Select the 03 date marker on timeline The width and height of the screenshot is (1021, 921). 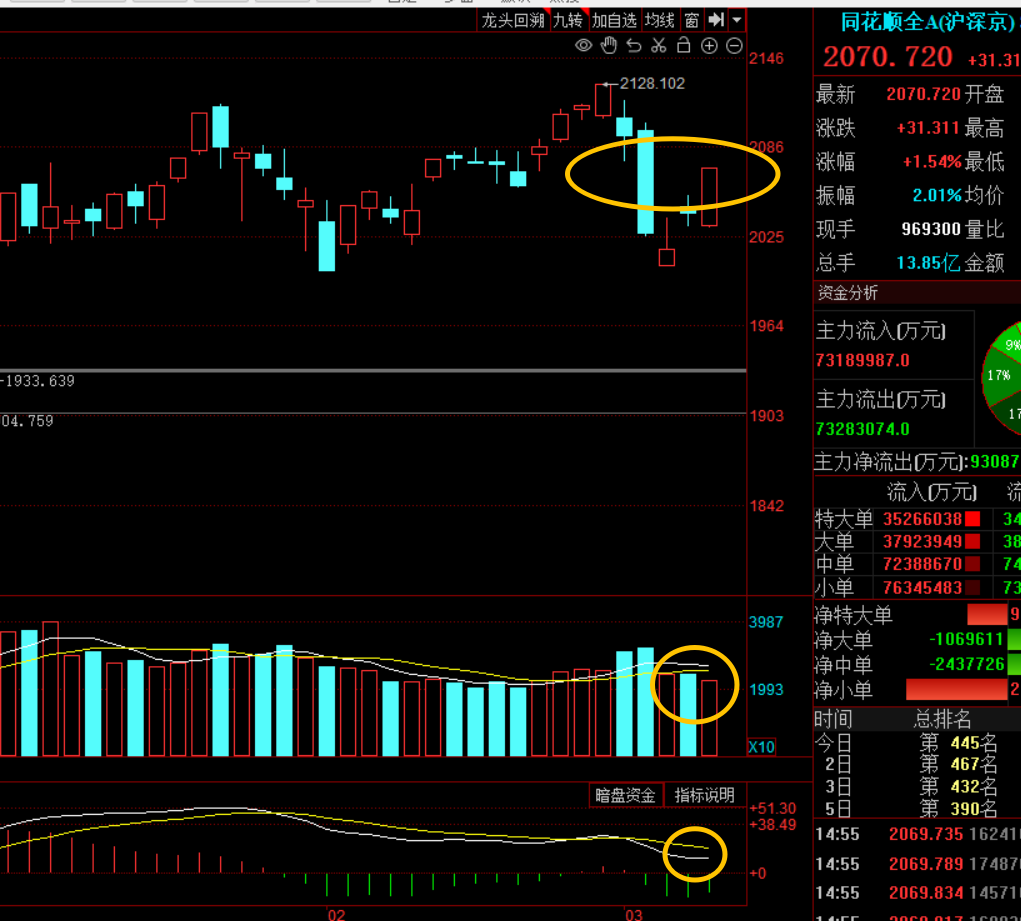(634, 914)
